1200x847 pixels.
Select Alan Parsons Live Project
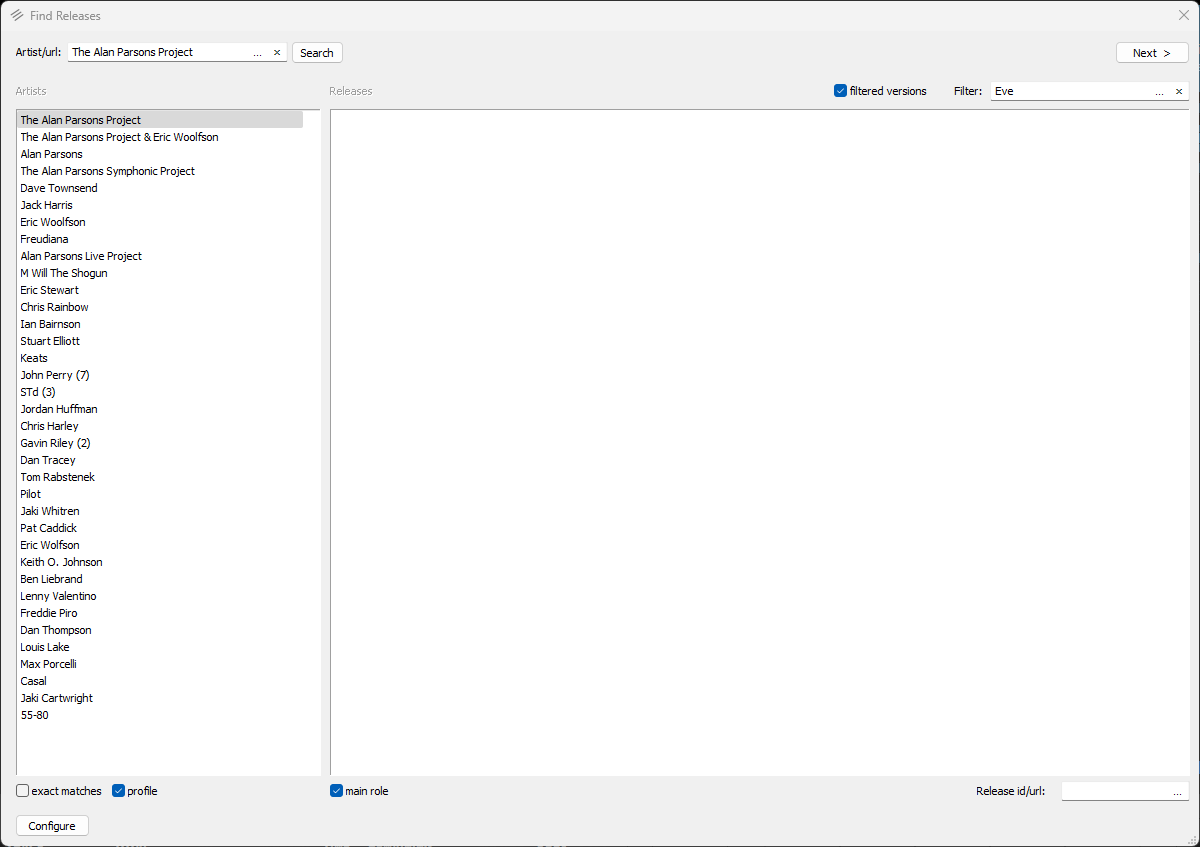[x=160, y=256]
